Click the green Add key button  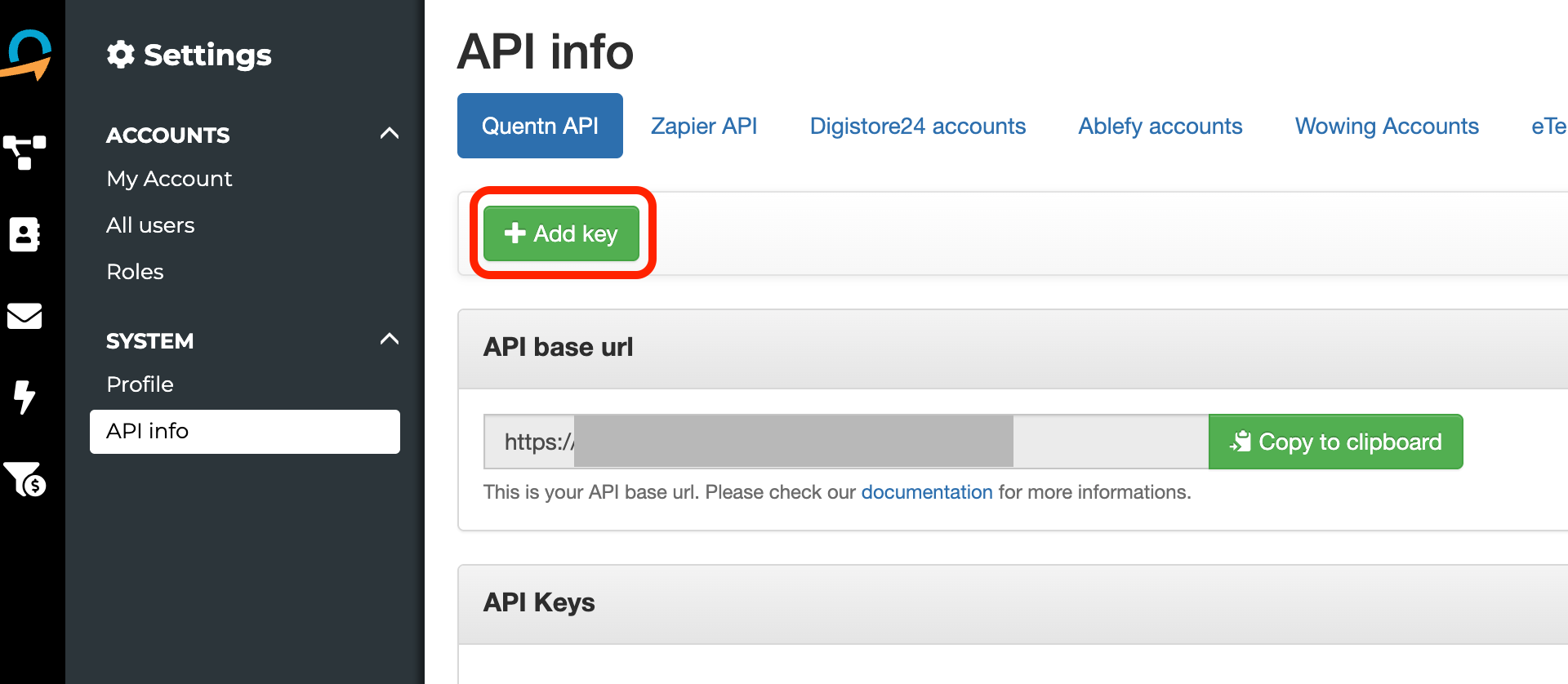[x=561, y=233]
